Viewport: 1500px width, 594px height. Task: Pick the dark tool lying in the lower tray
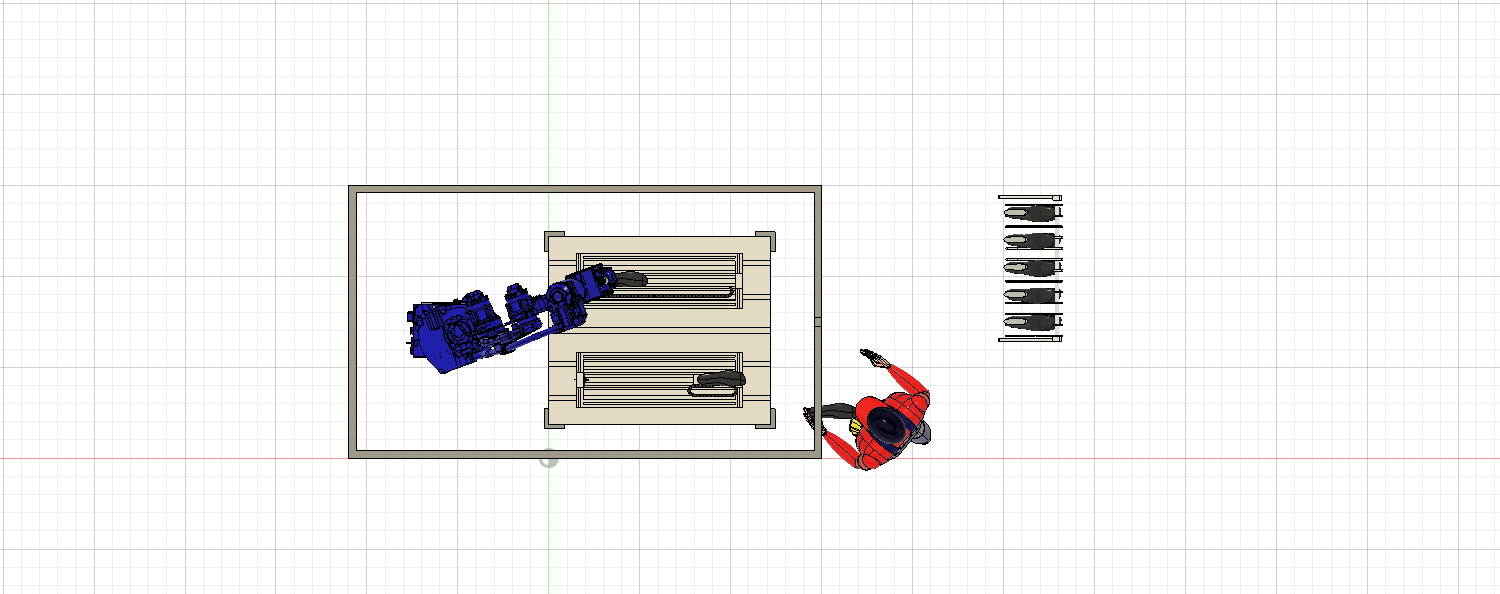[x=720, y=380]
